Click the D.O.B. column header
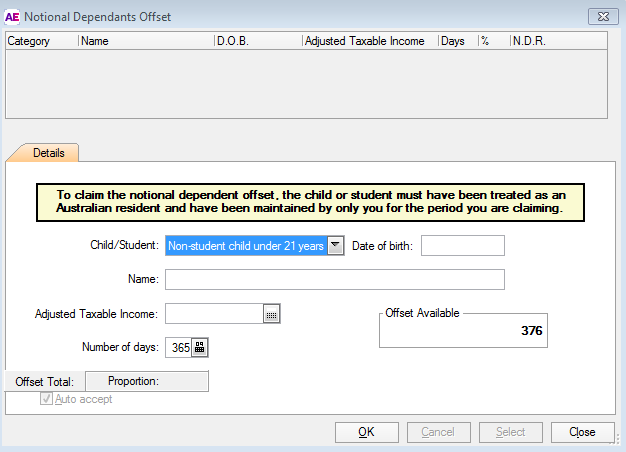The image size is (626, 452). (x=256, y=41)
